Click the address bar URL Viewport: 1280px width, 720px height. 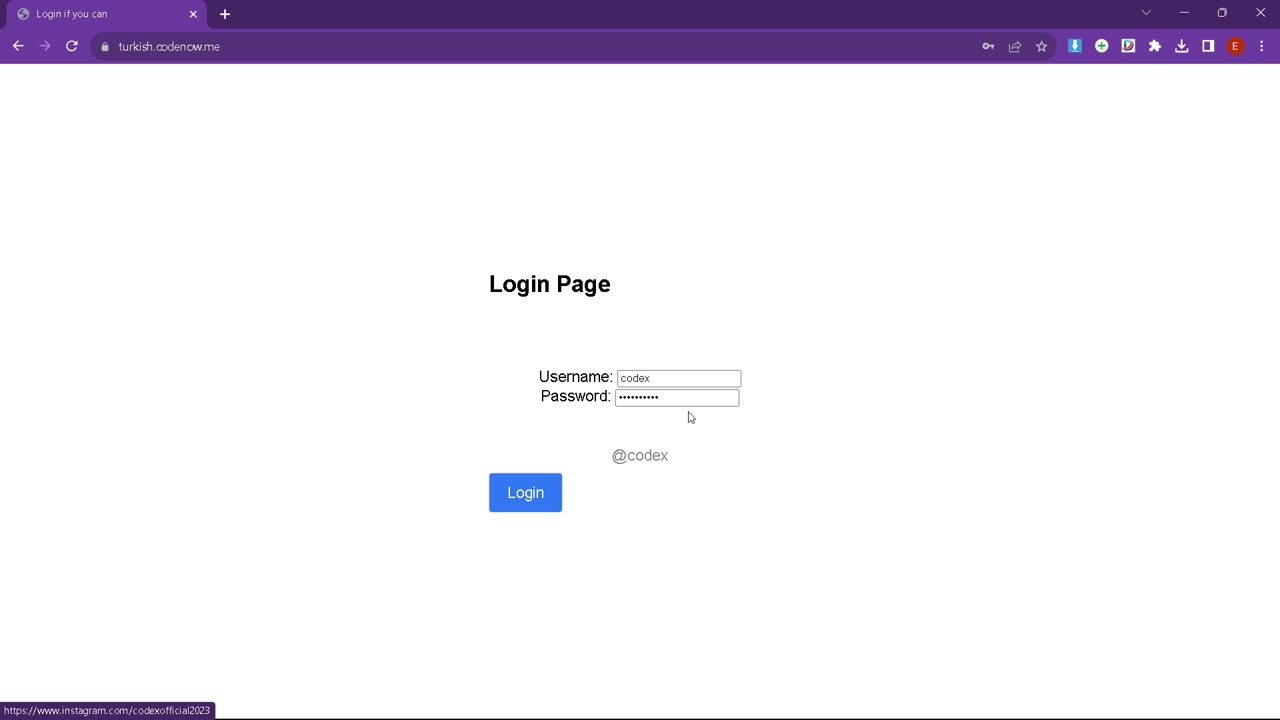click(169, 46)
